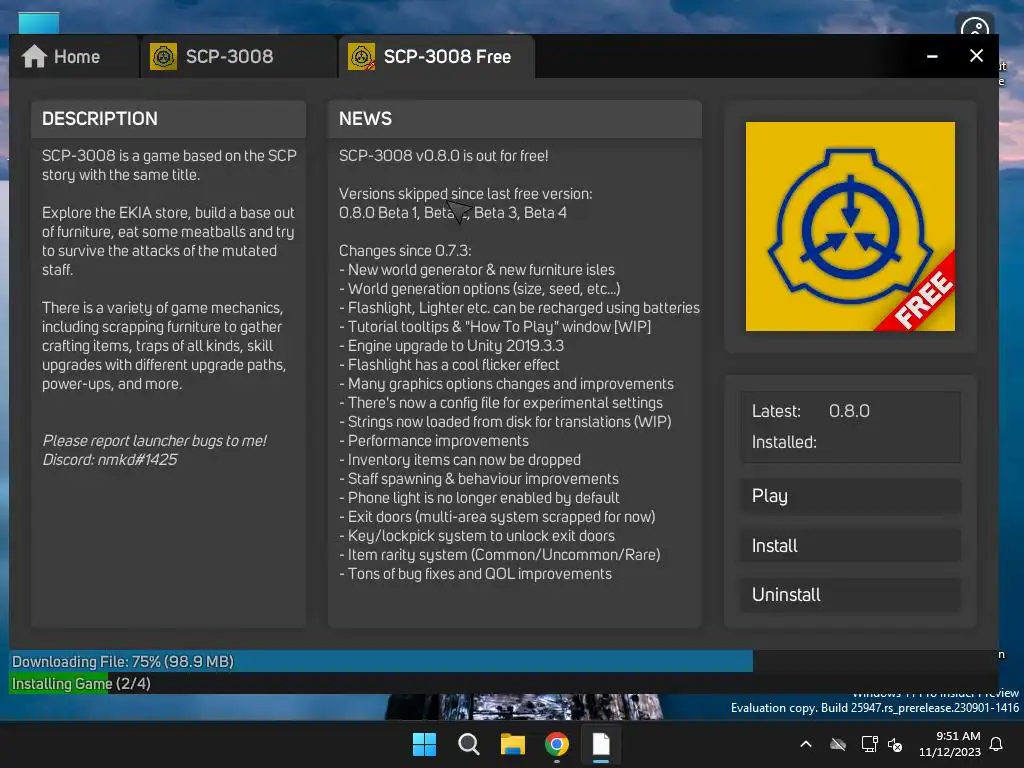This screenshot has height=768, width=1024.
Task: Click the Latest version value 0.8.0
Action: pyautogui.click(x=849, y=411)
